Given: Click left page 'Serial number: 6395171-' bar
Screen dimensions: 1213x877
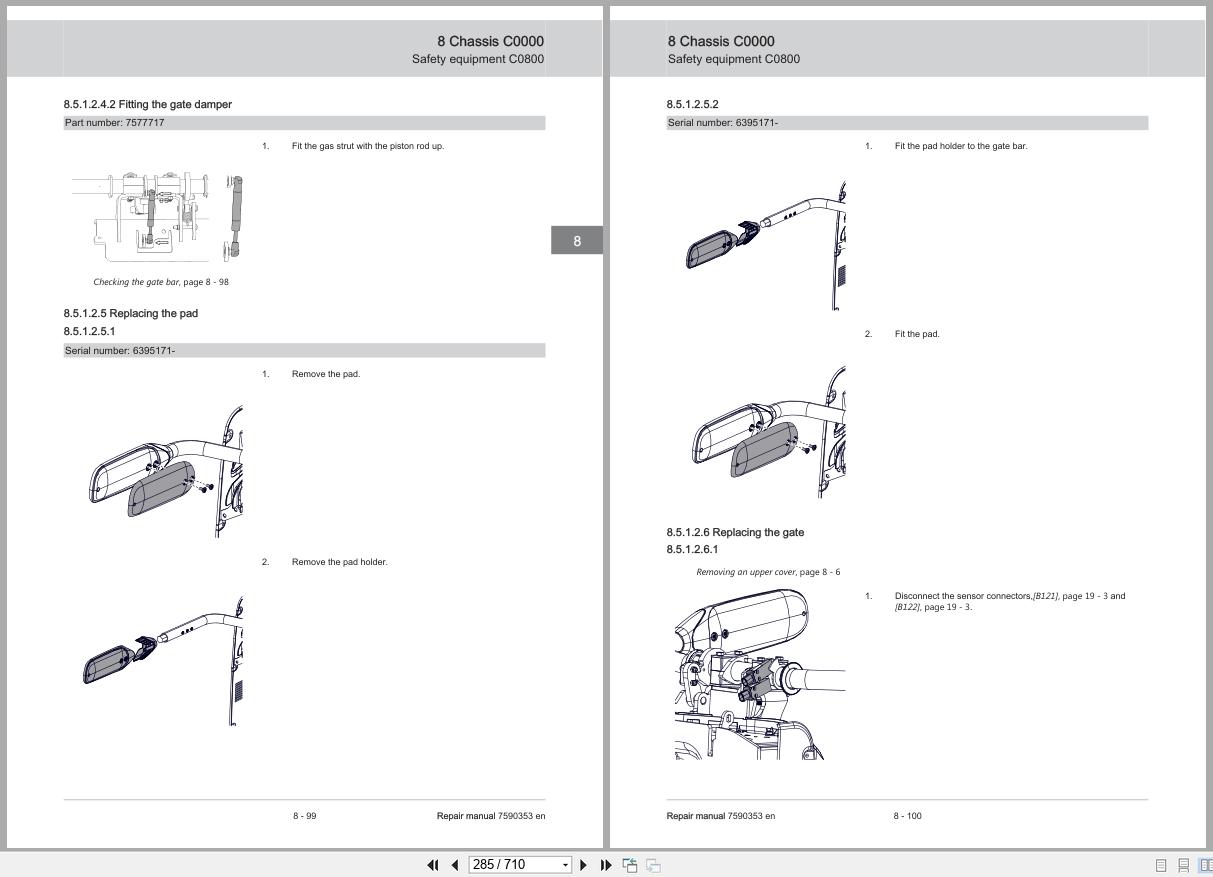Looking at the screenshot, I should [304, 351].
